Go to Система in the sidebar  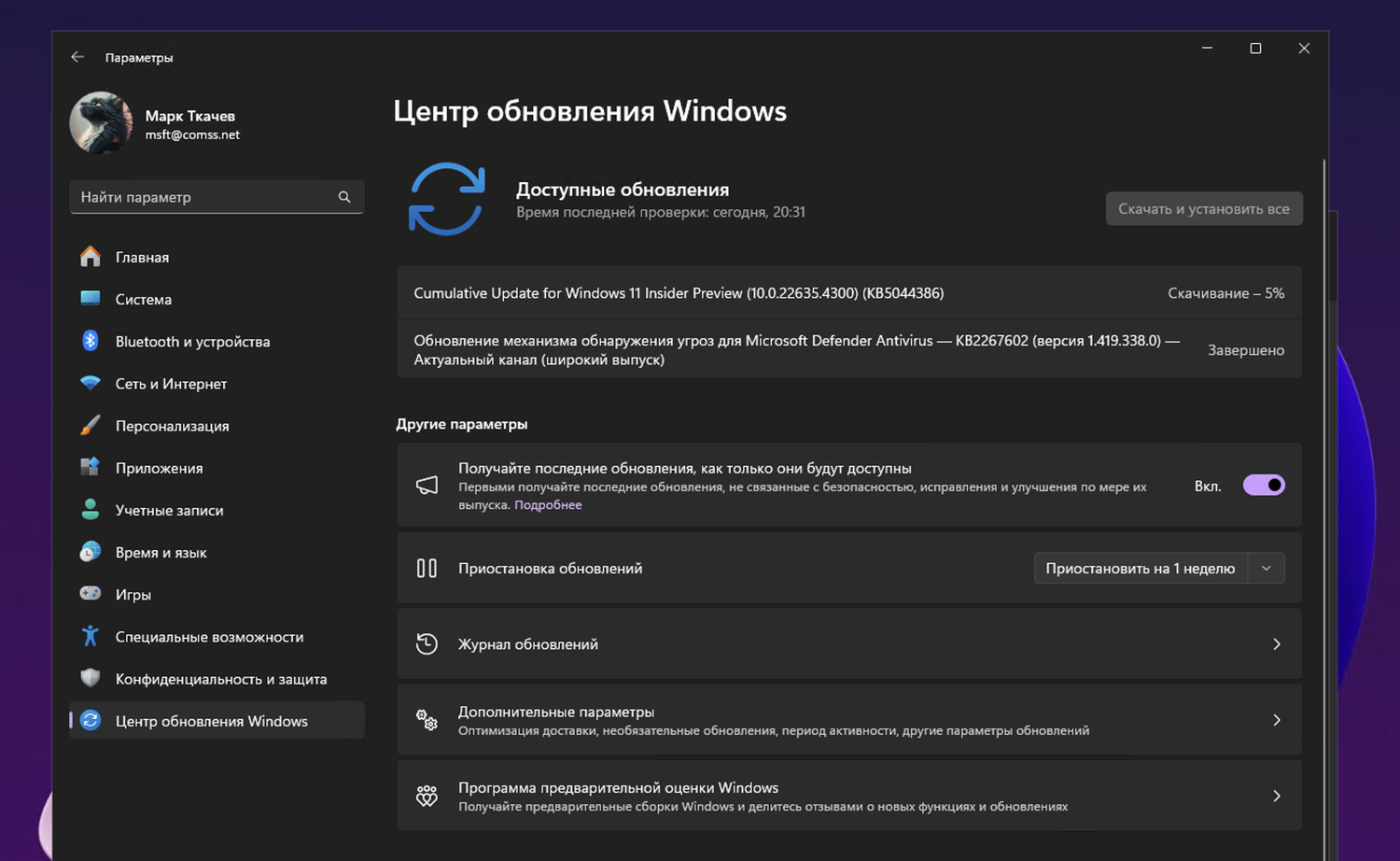[x=143, y=299]
